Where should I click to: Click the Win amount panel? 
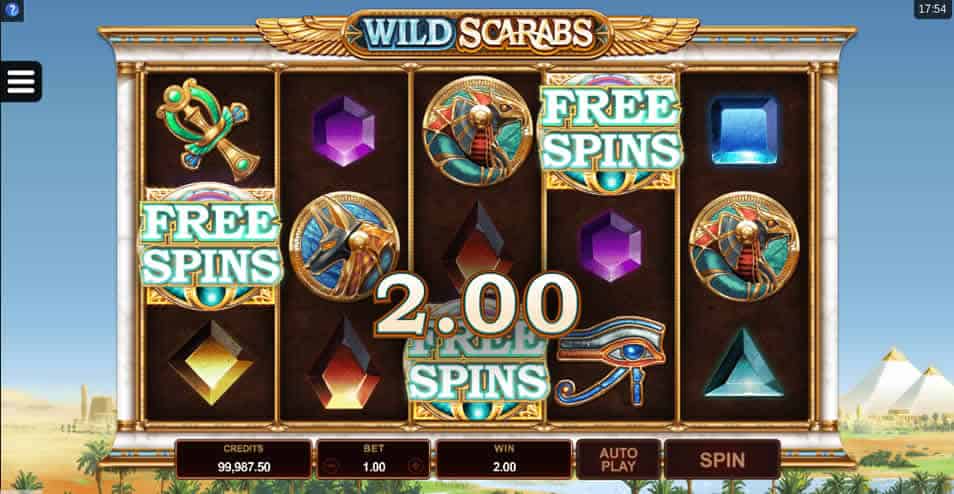point(504,459)
